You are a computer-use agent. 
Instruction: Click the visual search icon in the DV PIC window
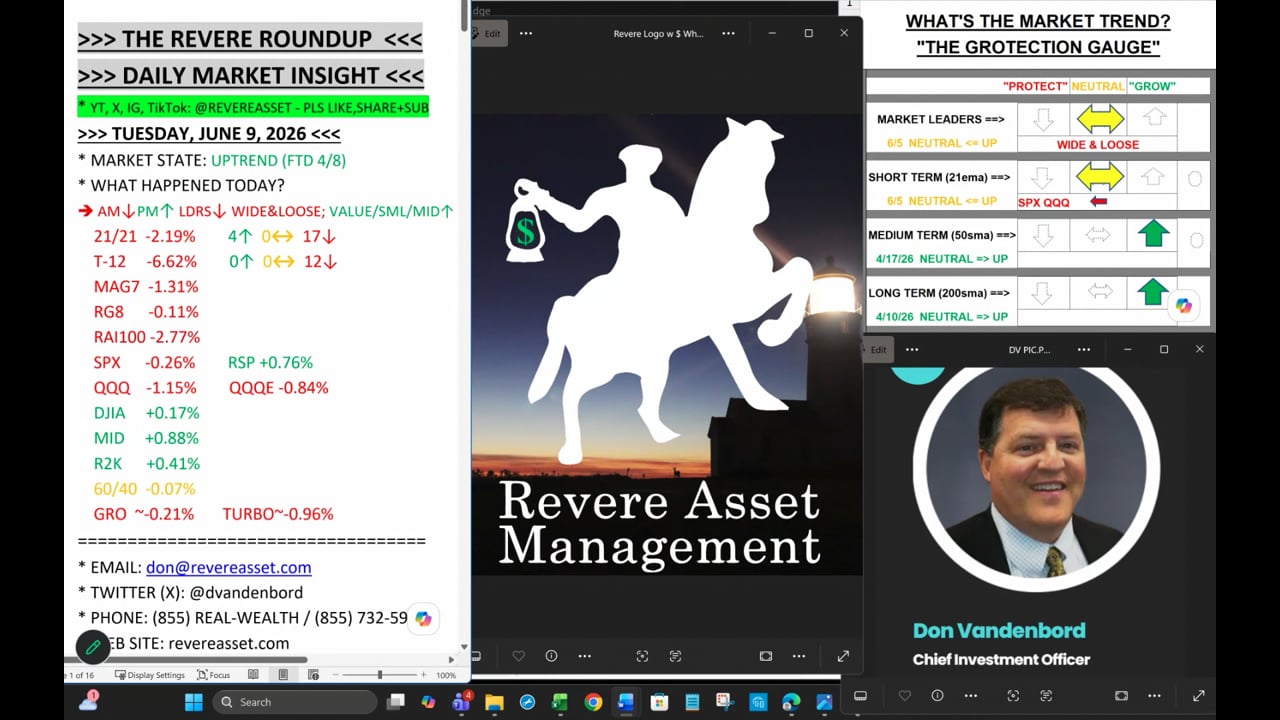[x=1013, y=695]
